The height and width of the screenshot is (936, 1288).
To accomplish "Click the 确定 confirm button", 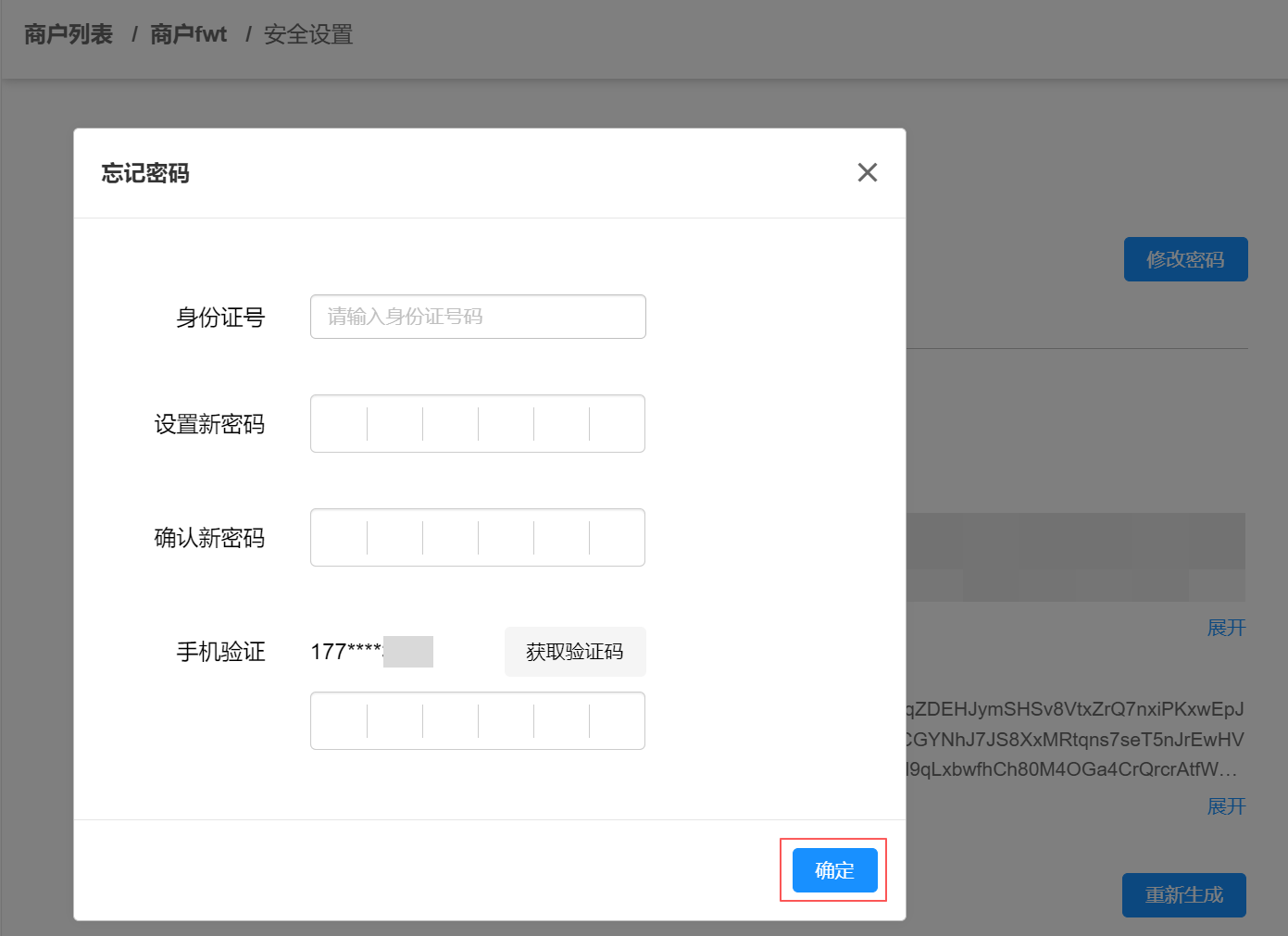I will click(x=832, y=870).
